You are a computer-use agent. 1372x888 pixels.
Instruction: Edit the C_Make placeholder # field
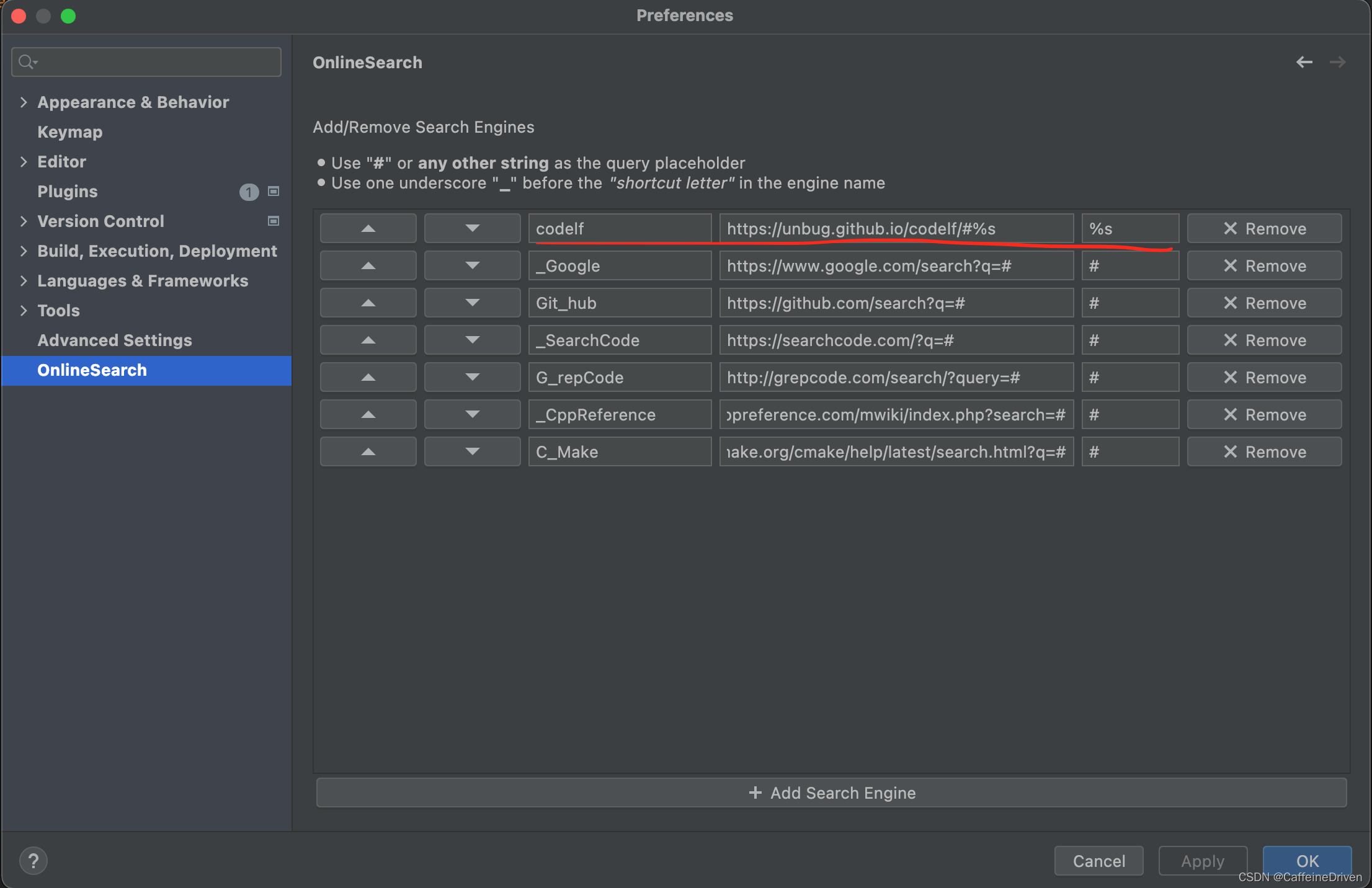click(1130, 451)
